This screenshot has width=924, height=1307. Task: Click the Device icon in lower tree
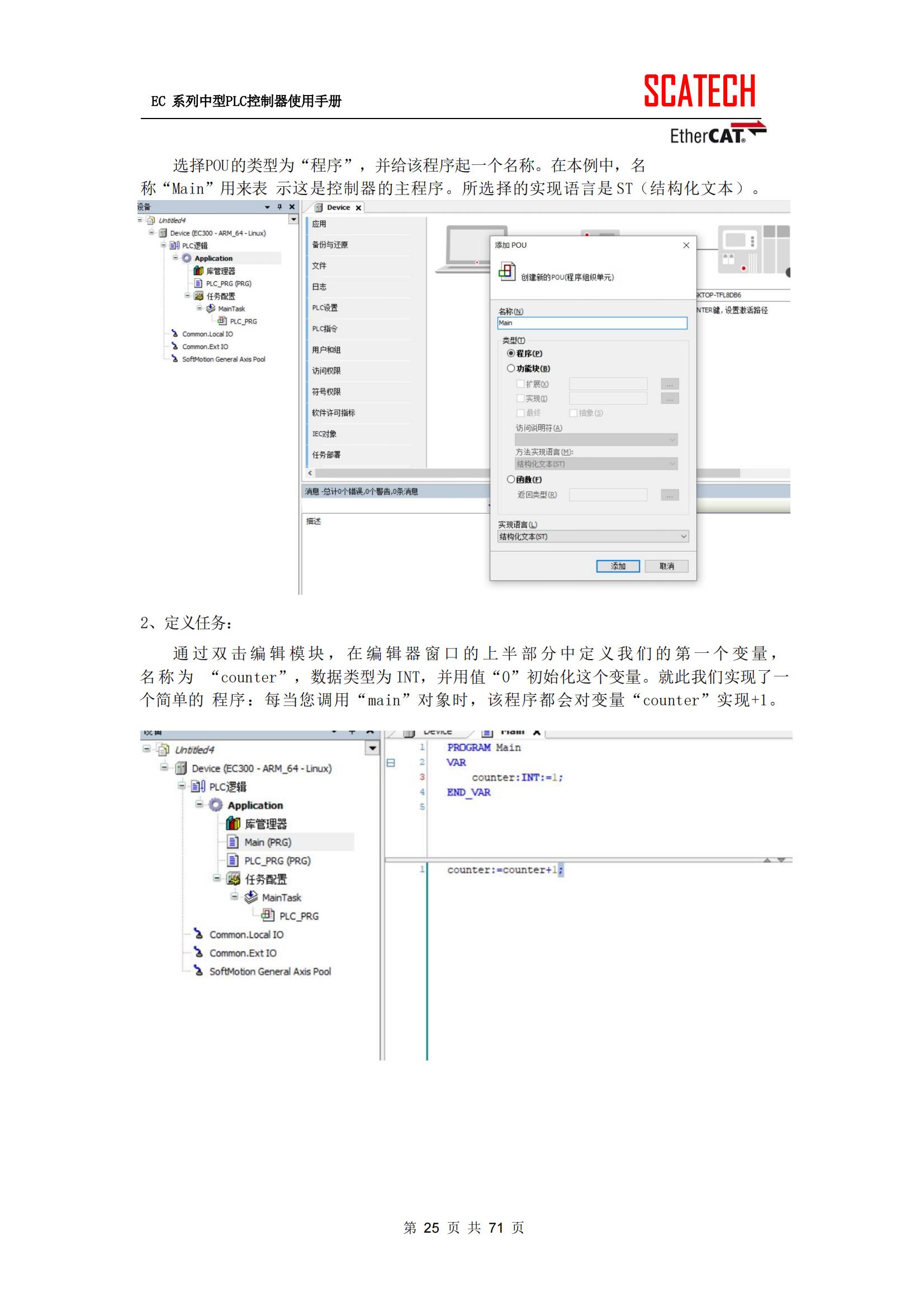coord(181,769)
